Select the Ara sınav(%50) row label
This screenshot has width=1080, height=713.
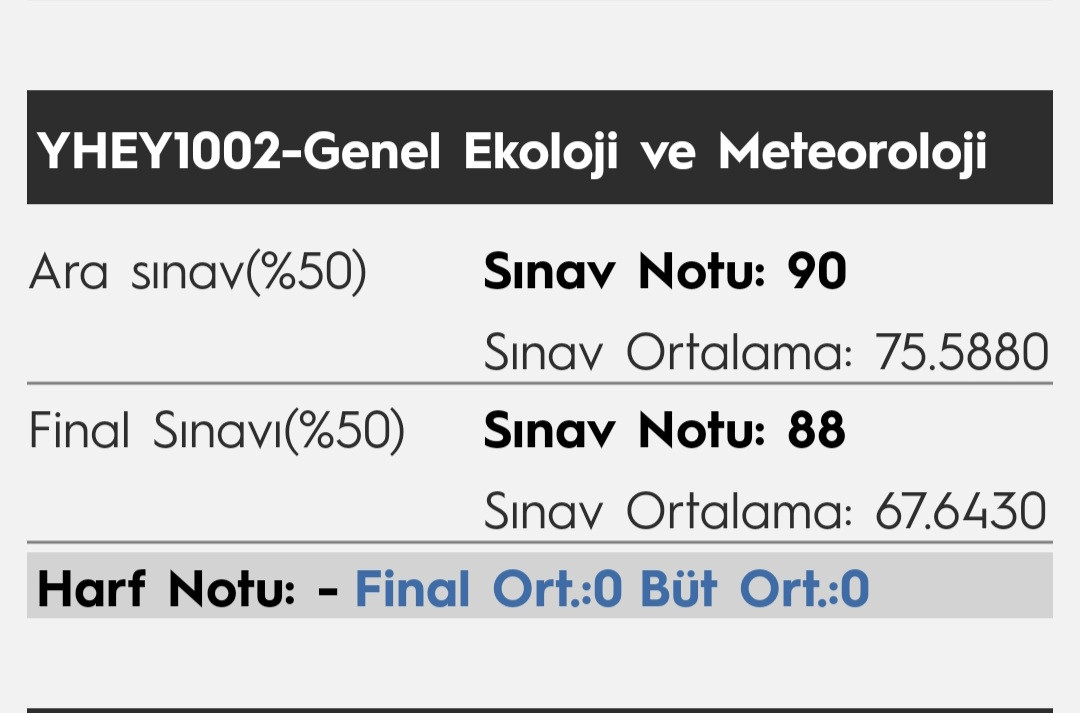pos(198,272)
